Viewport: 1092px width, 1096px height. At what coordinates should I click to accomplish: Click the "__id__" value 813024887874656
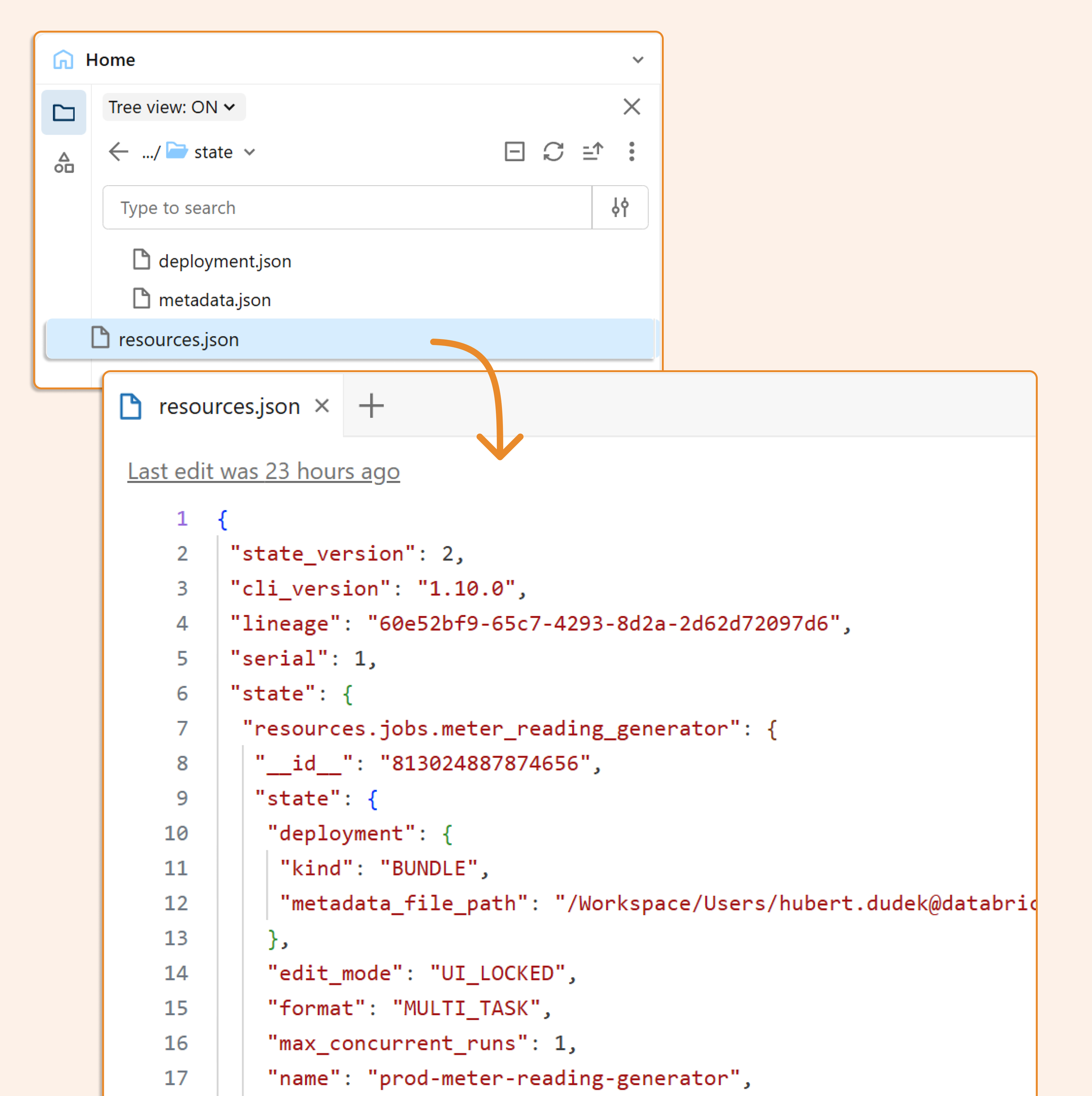485,764
